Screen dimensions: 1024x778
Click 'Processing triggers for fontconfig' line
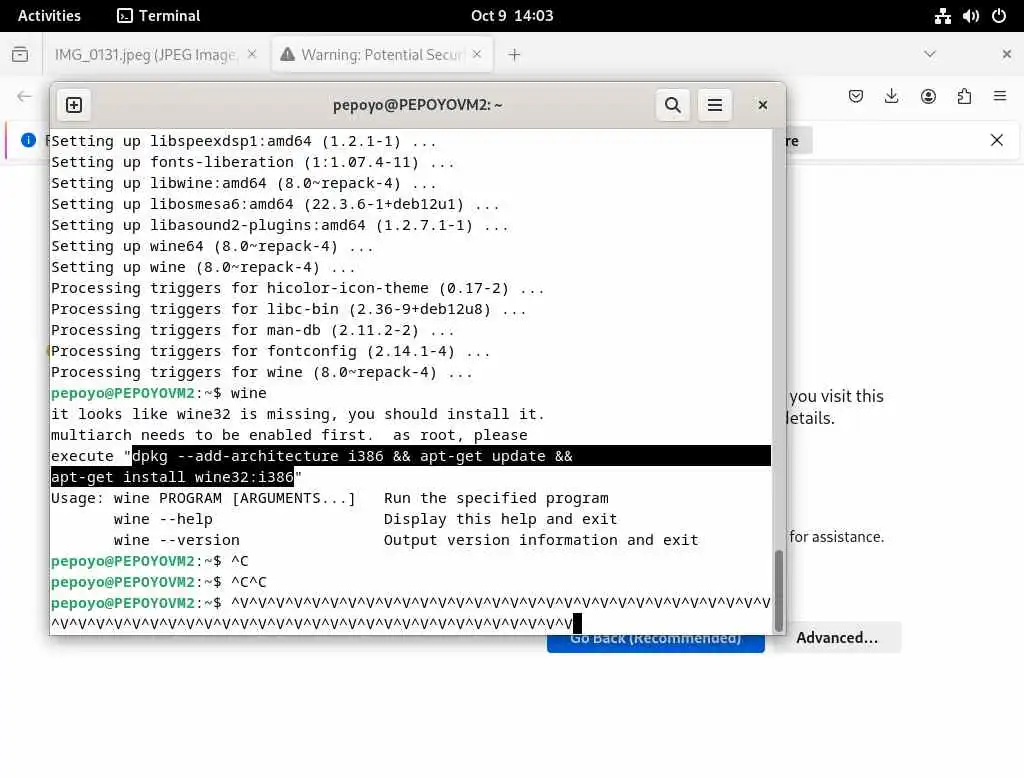click(x=270, y=351)
